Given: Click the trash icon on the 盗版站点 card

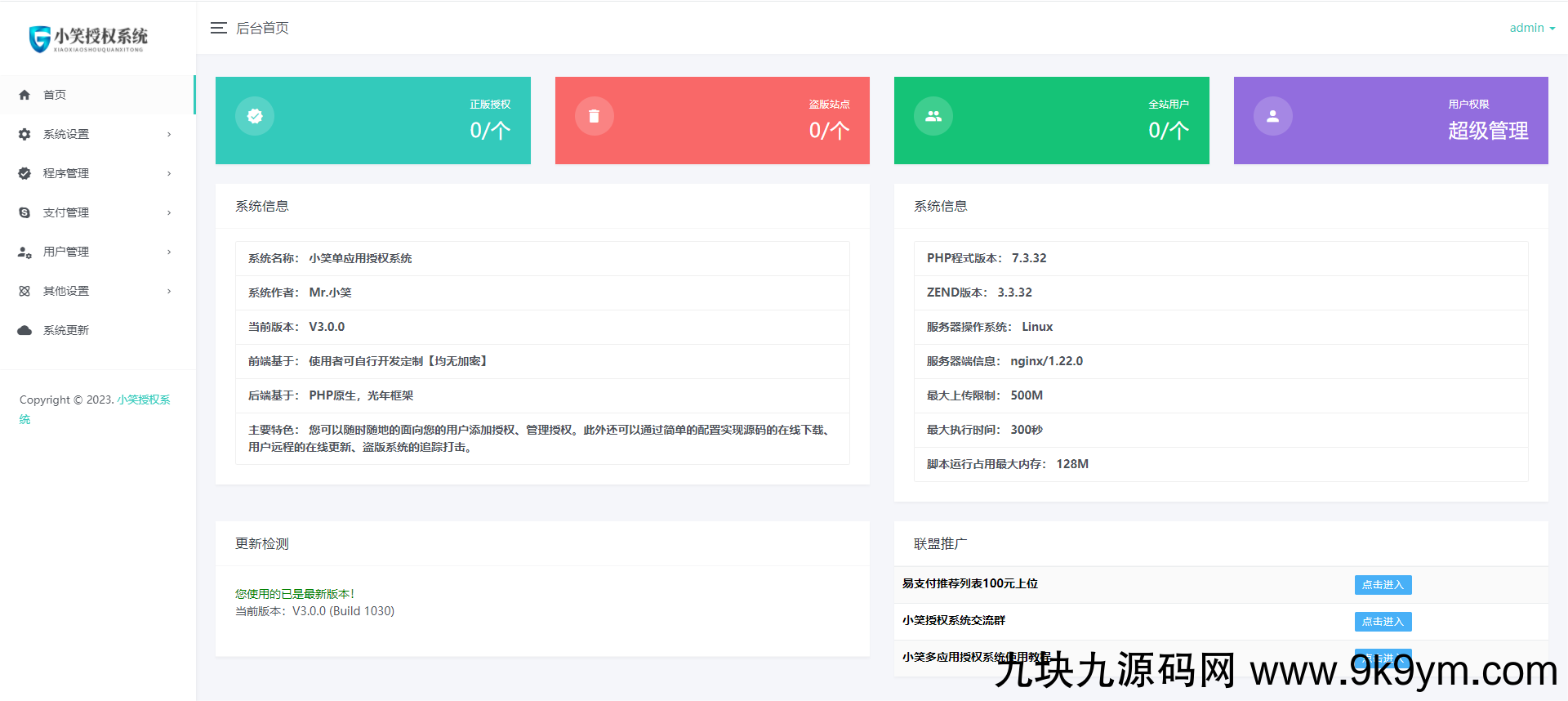Looking at the screenshot, I should [x=594, y=116].
